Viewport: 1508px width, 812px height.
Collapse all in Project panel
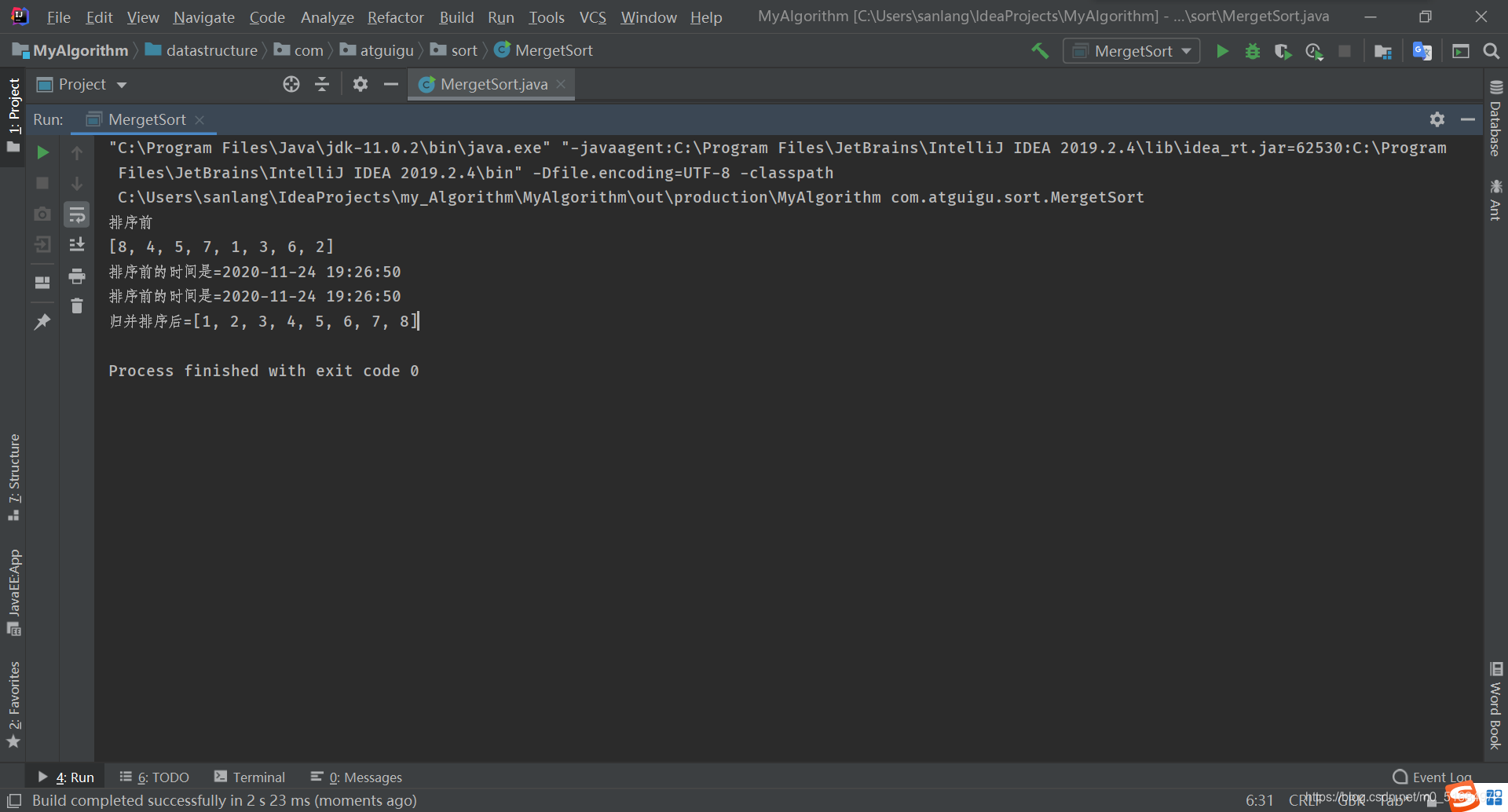tap(322, 84)
